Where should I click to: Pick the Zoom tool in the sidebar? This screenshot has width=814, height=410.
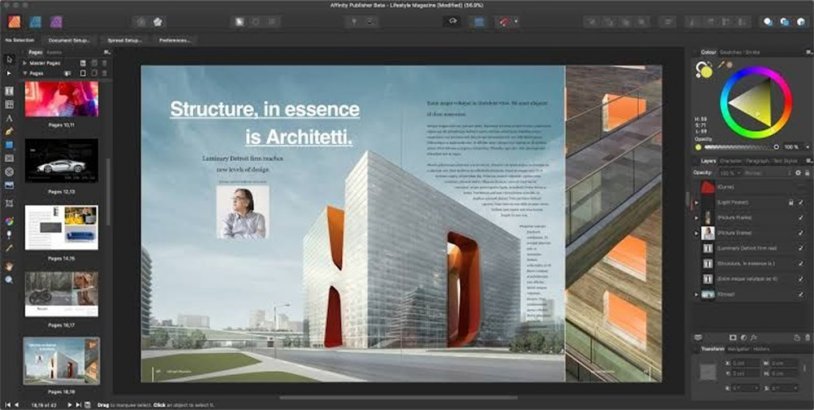[9, 280]
